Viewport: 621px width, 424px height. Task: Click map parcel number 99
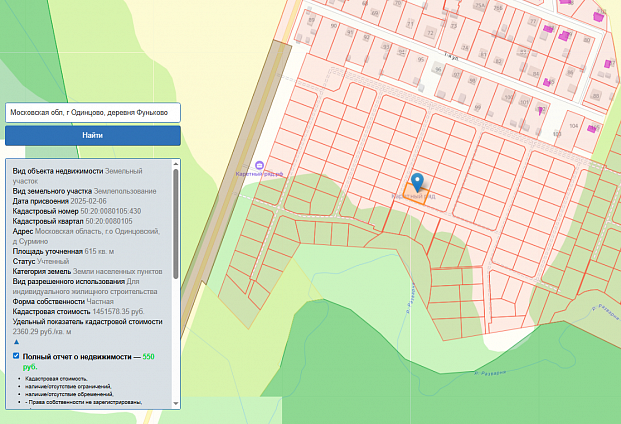point(478,108)
